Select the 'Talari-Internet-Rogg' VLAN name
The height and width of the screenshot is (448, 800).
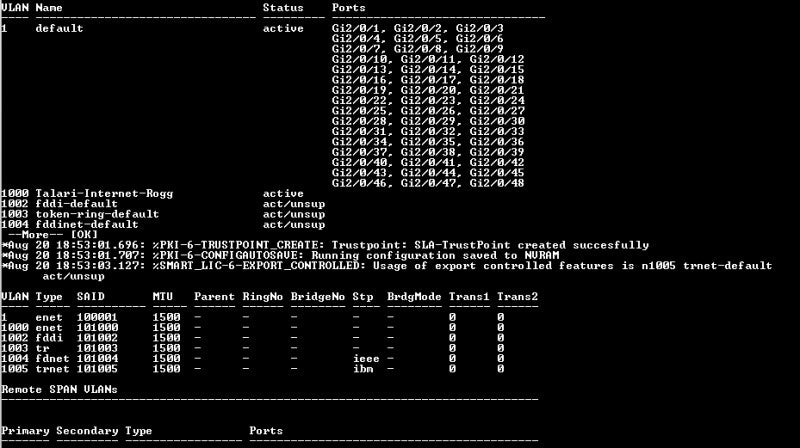pos(104,194)
